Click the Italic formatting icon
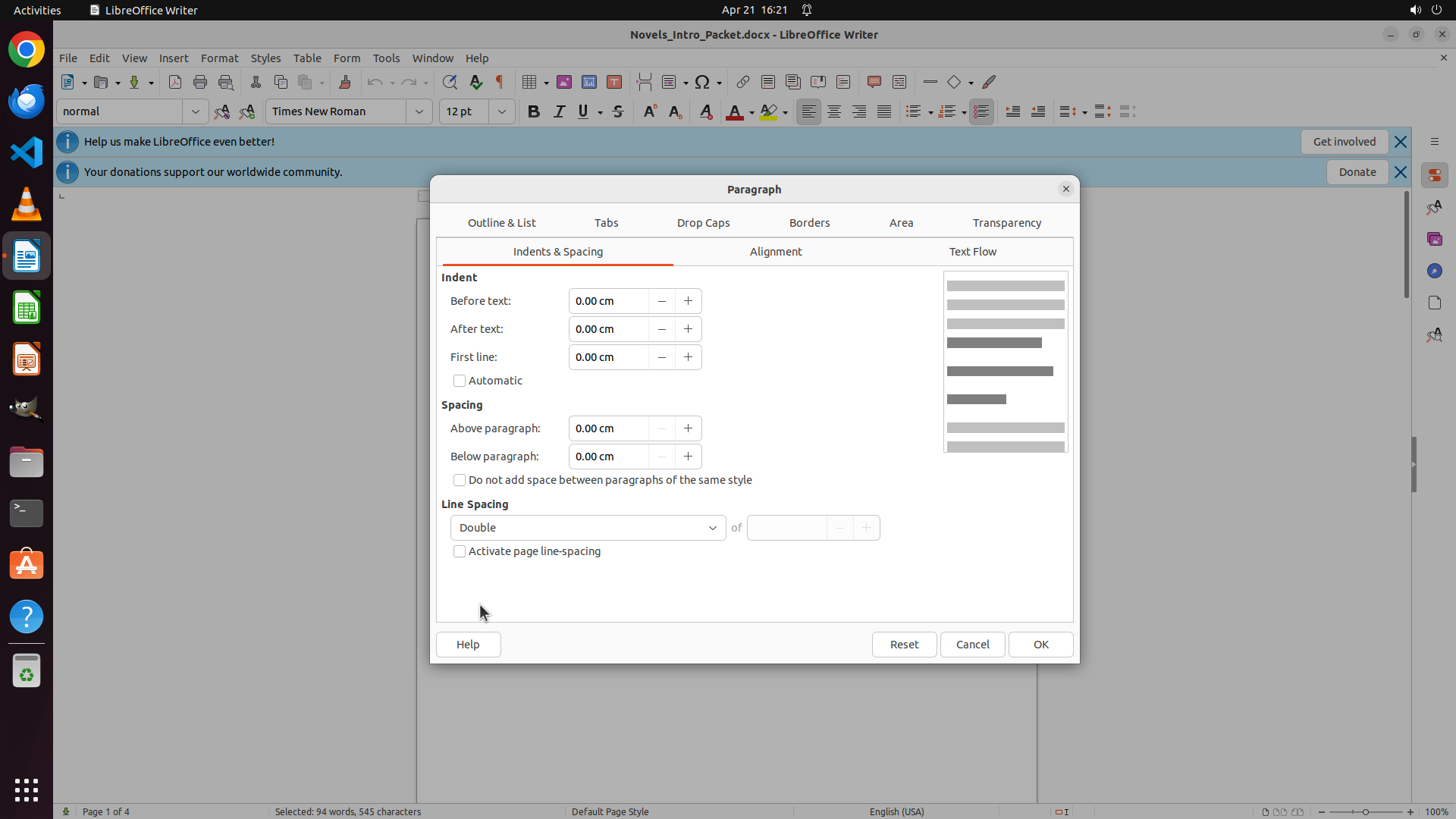Screen dimensions: 1456x819 click(559, 111)
